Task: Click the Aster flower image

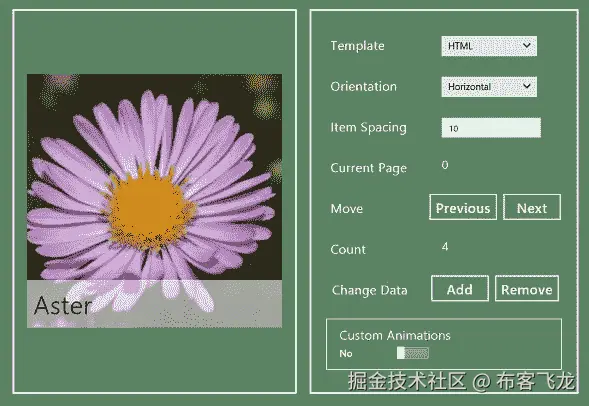Action: tap(154, 201)
